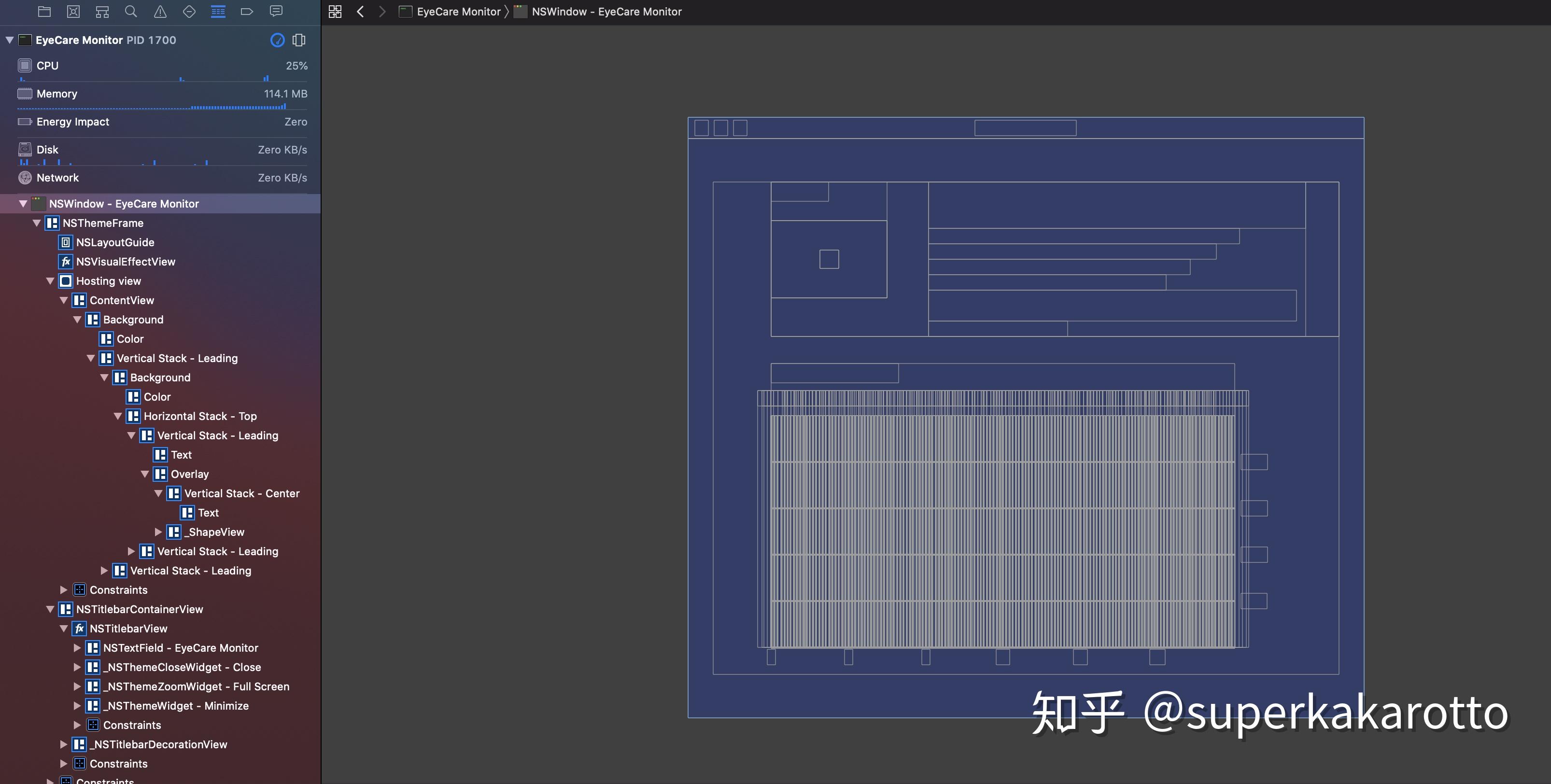The width and height of the screenshot is (1551, 784).
Task: Select the Debug navigator icon
Action: 218,12
